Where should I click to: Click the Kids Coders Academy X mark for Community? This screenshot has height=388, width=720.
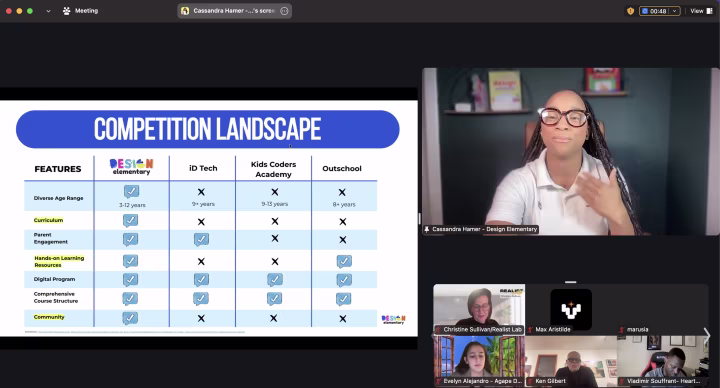tap(274, 318)
